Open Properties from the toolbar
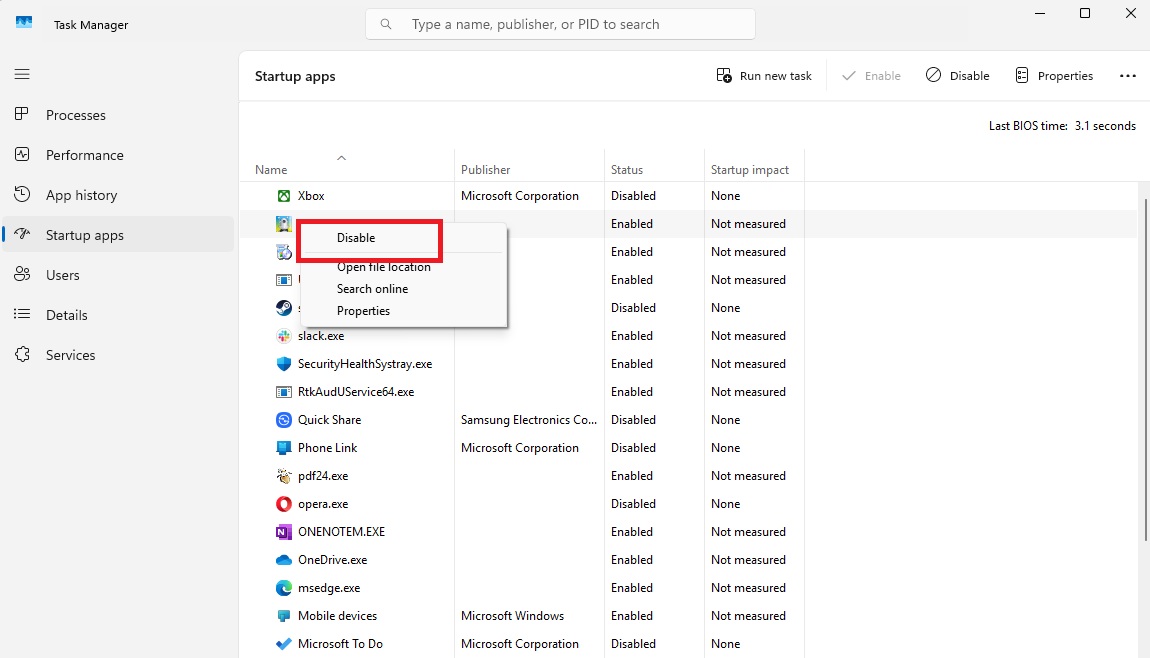The height and width of the screenshot is (658, 1150). pyautogui.click(x=1053, y=76)
